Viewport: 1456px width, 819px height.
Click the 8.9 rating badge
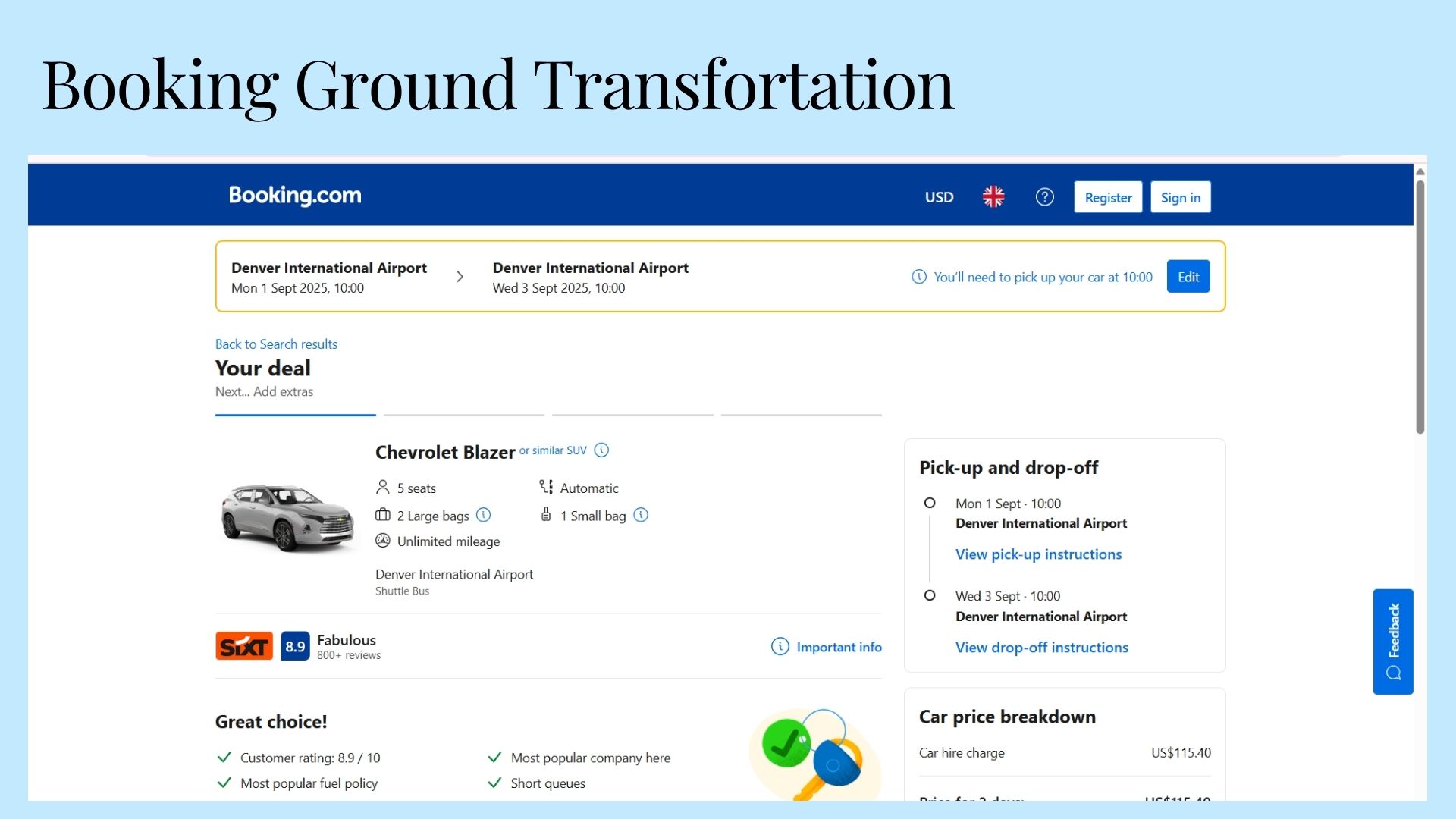295,646
